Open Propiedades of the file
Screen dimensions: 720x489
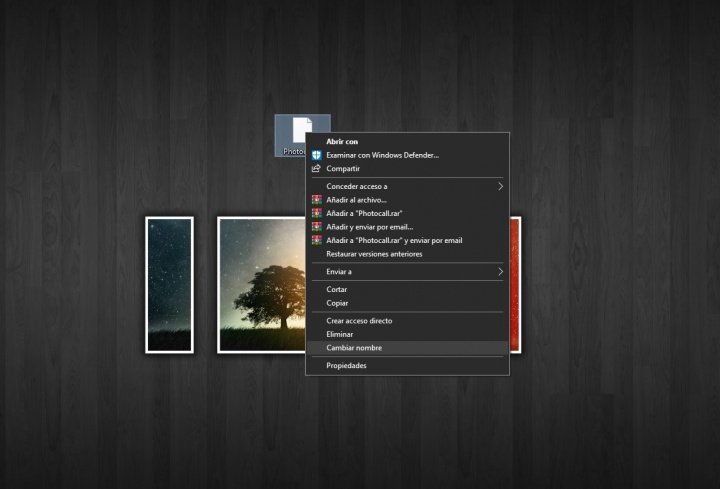point(407,365)
